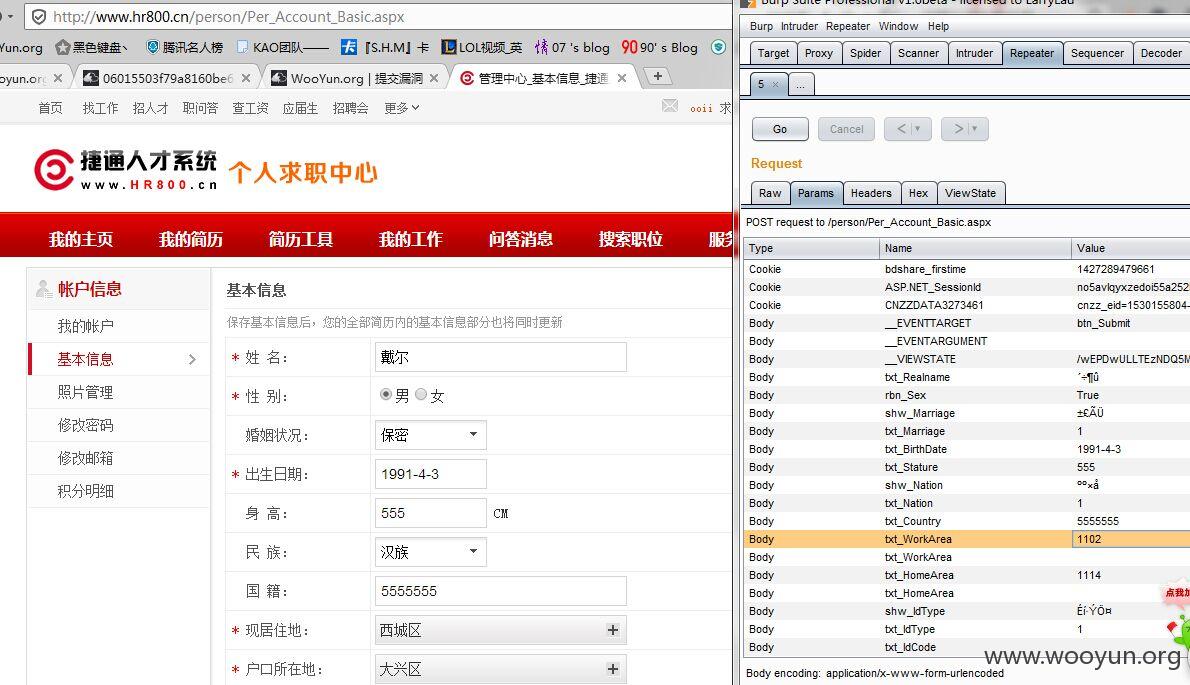
Task: Show request Hex view
Action: click(918, 193)
